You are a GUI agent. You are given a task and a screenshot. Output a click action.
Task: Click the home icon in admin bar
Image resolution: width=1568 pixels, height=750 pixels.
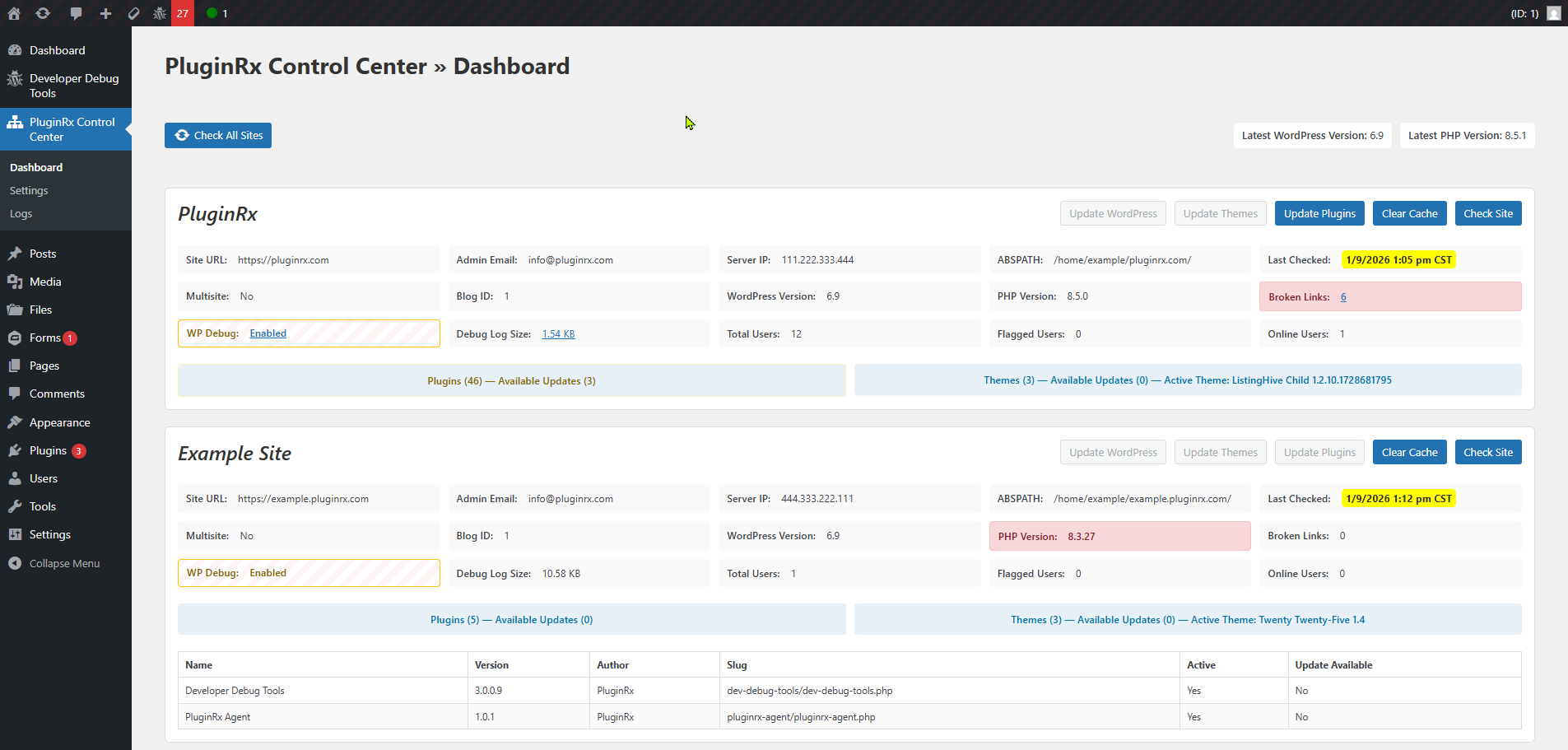pos(14,13)
